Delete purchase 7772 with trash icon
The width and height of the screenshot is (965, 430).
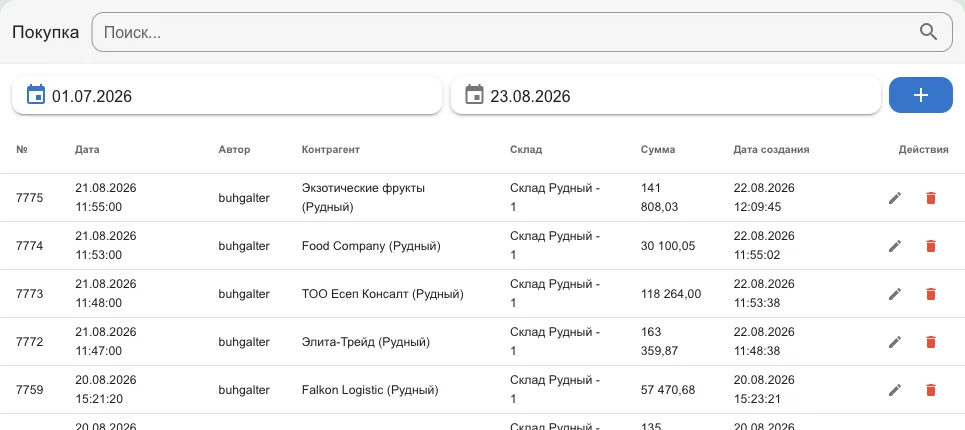point(931,342)
